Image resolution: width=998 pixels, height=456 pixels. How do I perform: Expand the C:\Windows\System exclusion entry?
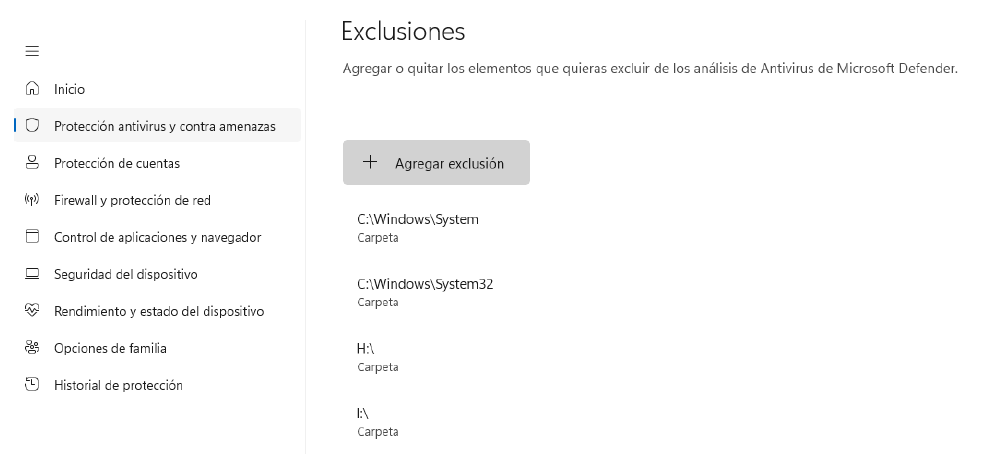(x=418, y=227)
